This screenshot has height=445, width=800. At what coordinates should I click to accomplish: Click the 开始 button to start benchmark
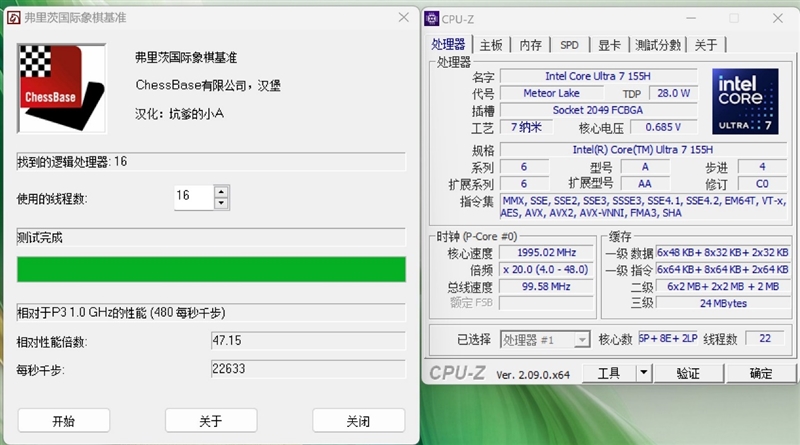[x=64, y=421]
